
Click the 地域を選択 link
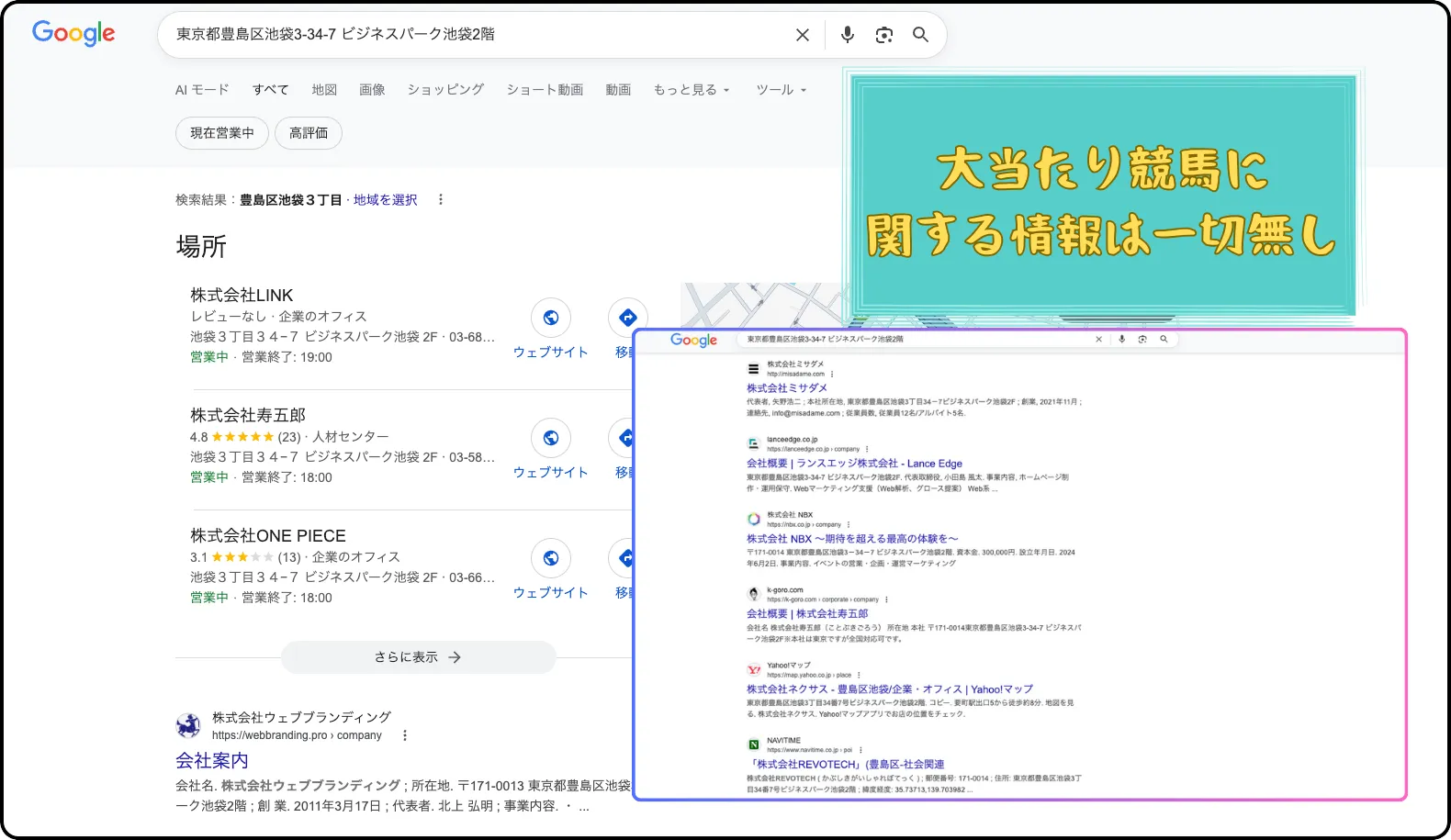pyautogui.click(x=385, y=200)
